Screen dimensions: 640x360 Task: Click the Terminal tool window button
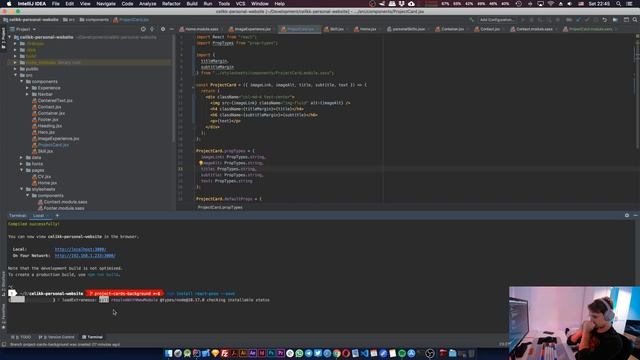[92, 337]
